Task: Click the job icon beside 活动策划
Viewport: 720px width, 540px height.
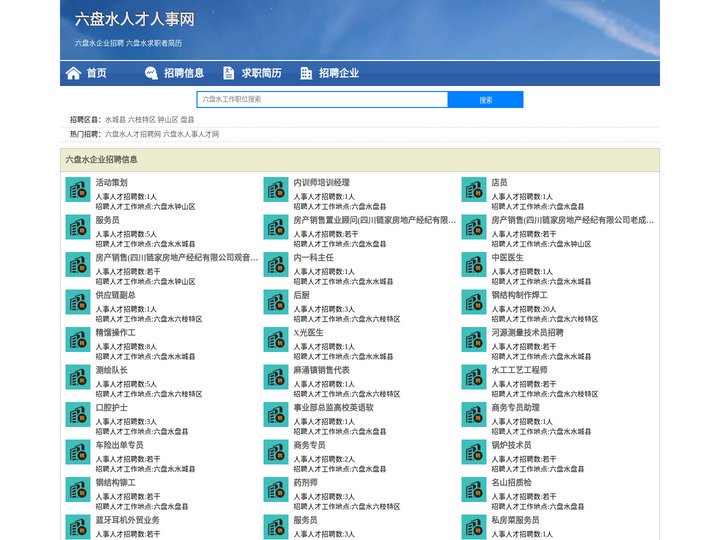Action: [78, 190]
